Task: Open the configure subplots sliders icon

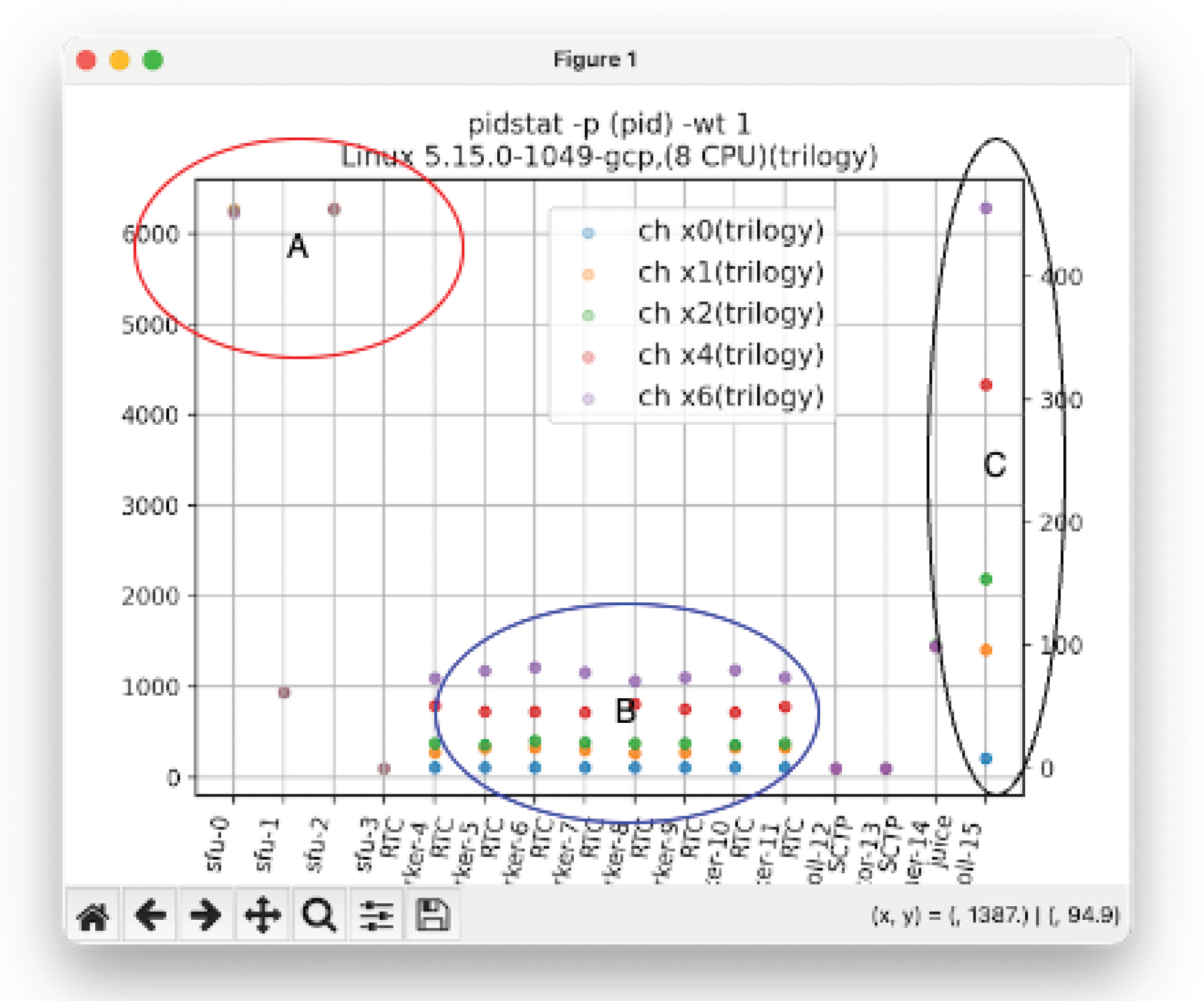Action: pyautogui.click(x=376, y=916)
